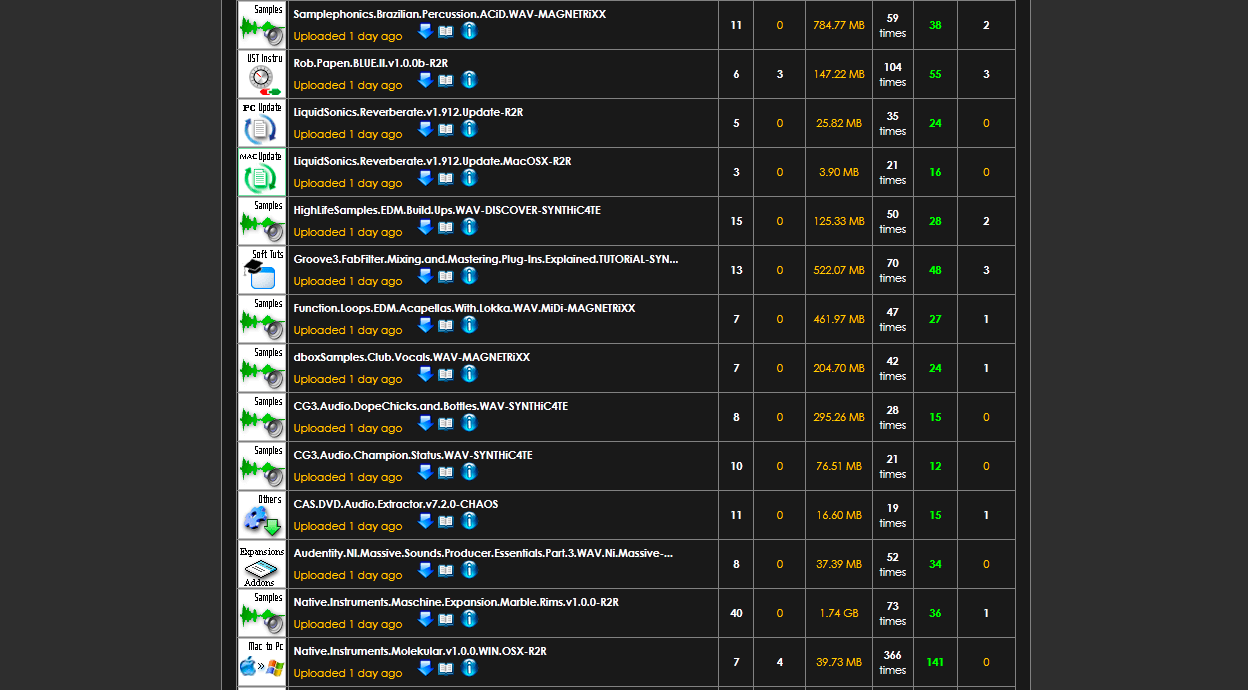Download Native Instruments Molekular with the arrow icon
The image size is (1248, 690).
425,668
